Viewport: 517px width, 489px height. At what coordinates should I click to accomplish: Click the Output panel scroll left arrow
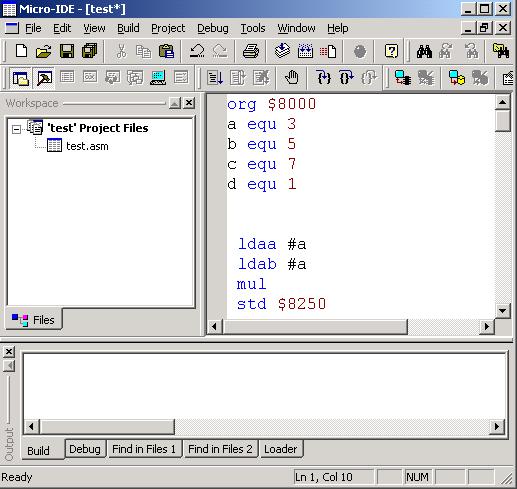[x=31, y=426]
